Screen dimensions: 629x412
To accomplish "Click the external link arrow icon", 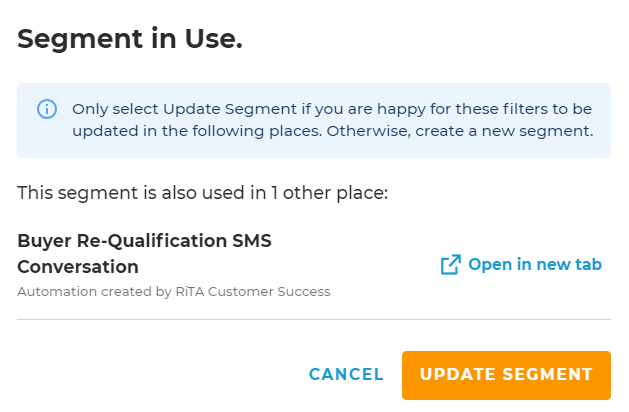I will coord(451,265).
